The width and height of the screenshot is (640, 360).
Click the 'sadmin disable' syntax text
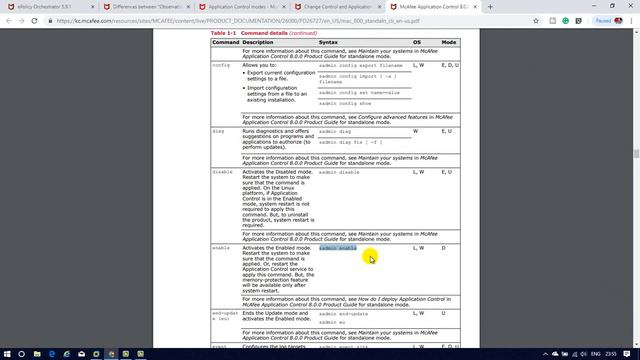point(339,172)
